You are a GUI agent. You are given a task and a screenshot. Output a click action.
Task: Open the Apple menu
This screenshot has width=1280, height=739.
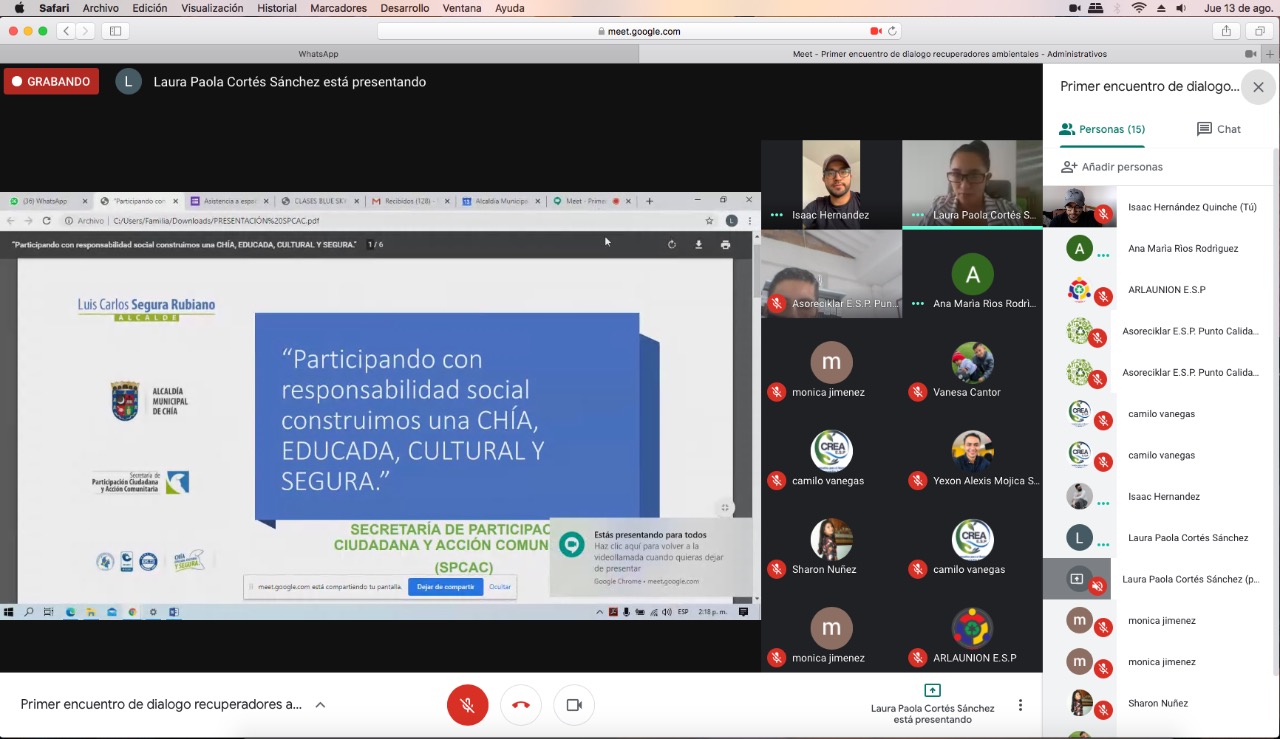point(18,8)
